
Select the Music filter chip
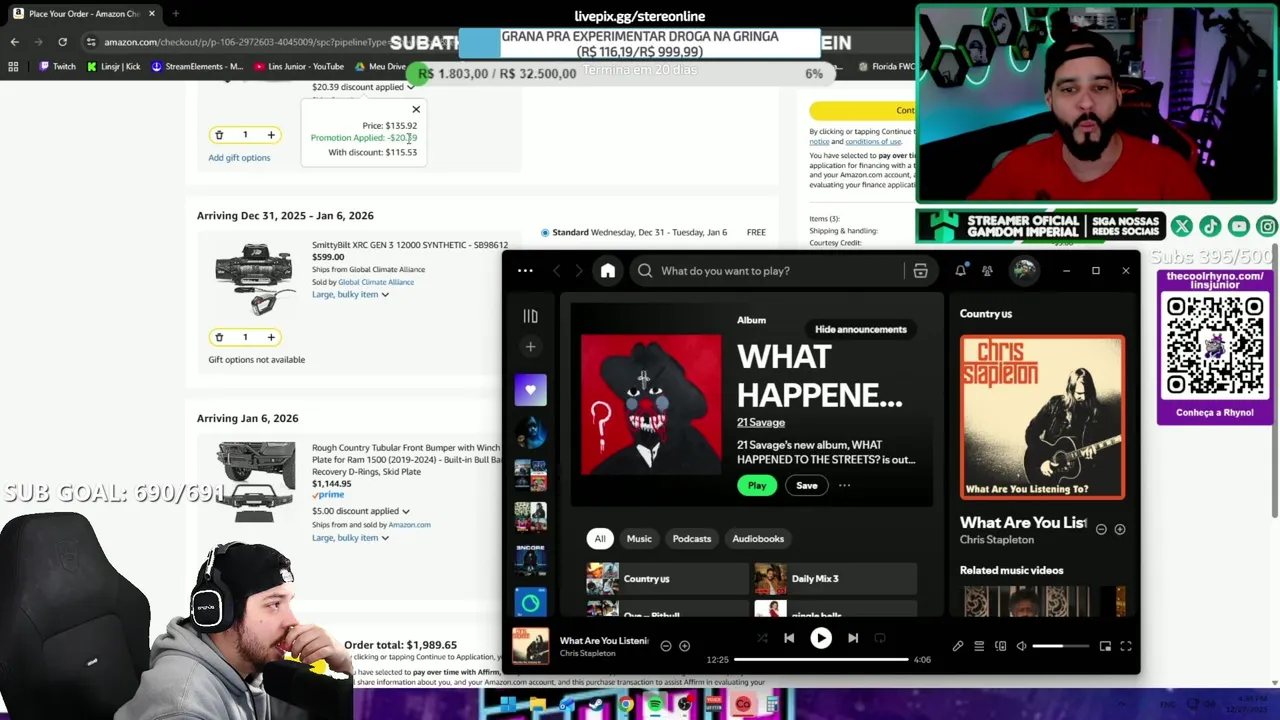point(639,538)
